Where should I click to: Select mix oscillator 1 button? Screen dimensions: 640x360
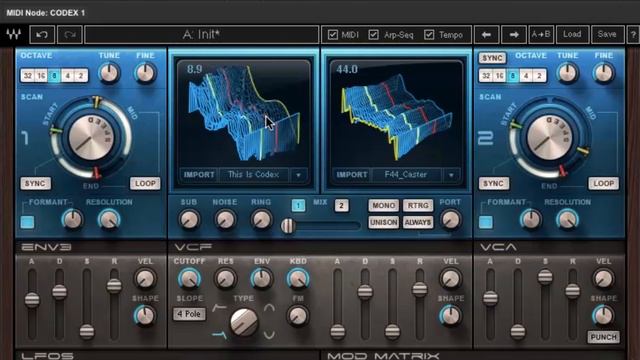coord(298,205)
